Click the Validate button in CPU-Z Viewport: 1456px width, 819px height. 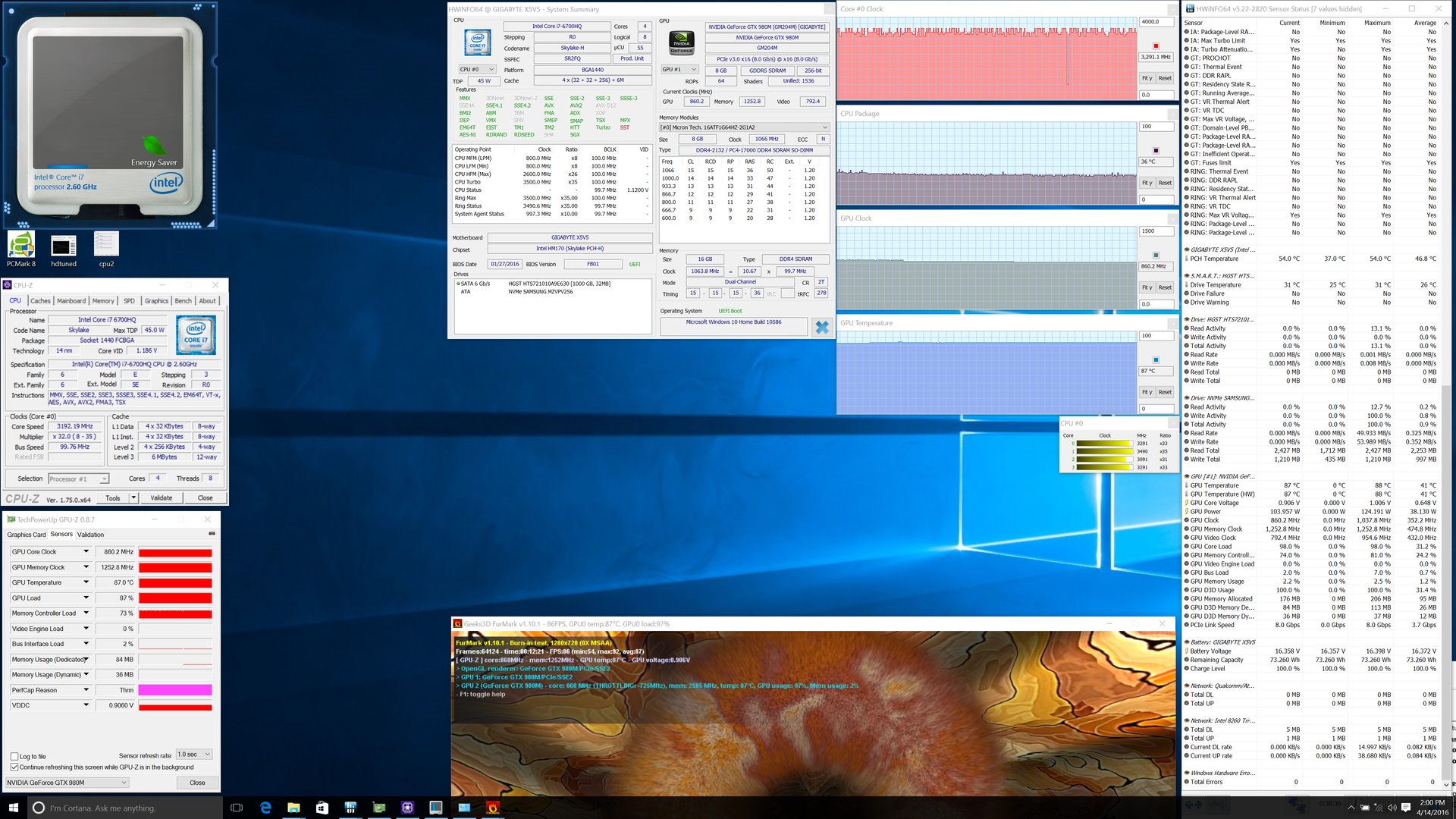pyautogui.click(x=162, y=498)
